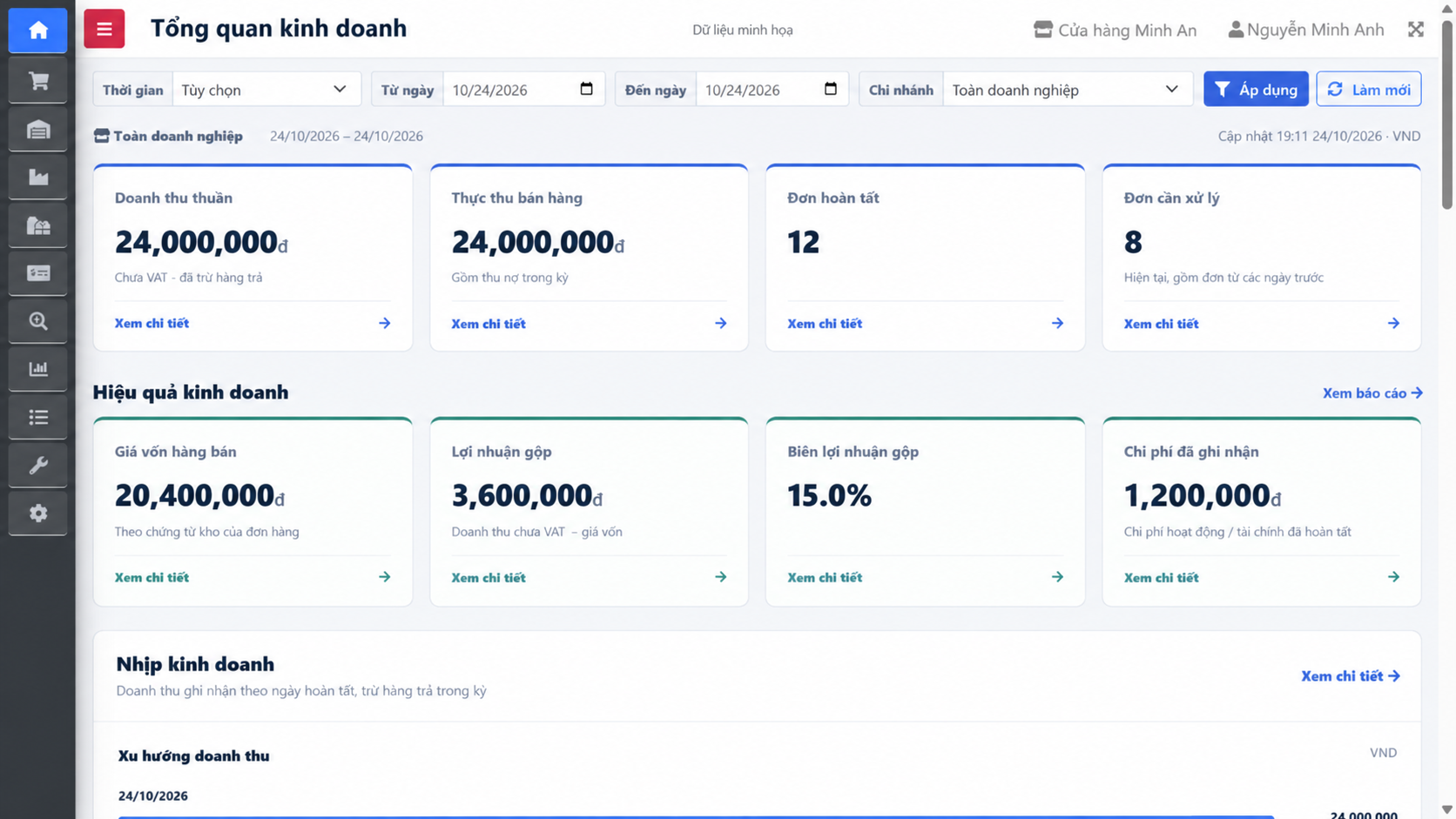The width and height of the screenshot is (1456, 819).
Task: Open the gear settings sidebar icon
Action: 37,513
